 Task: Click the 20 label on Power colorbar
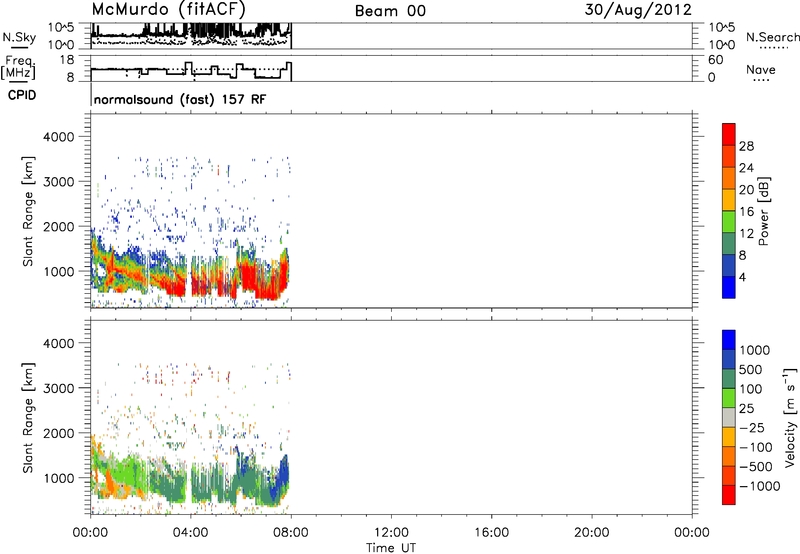[746, 190]
